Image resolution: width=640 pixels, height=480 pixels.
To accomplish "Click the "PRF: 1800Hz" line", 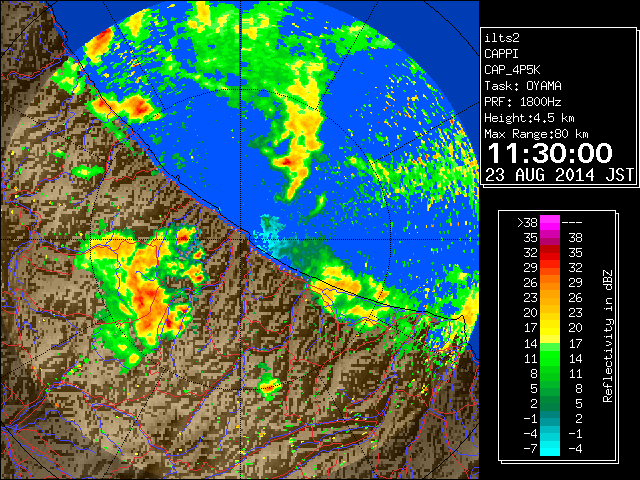I will point(523,102).
